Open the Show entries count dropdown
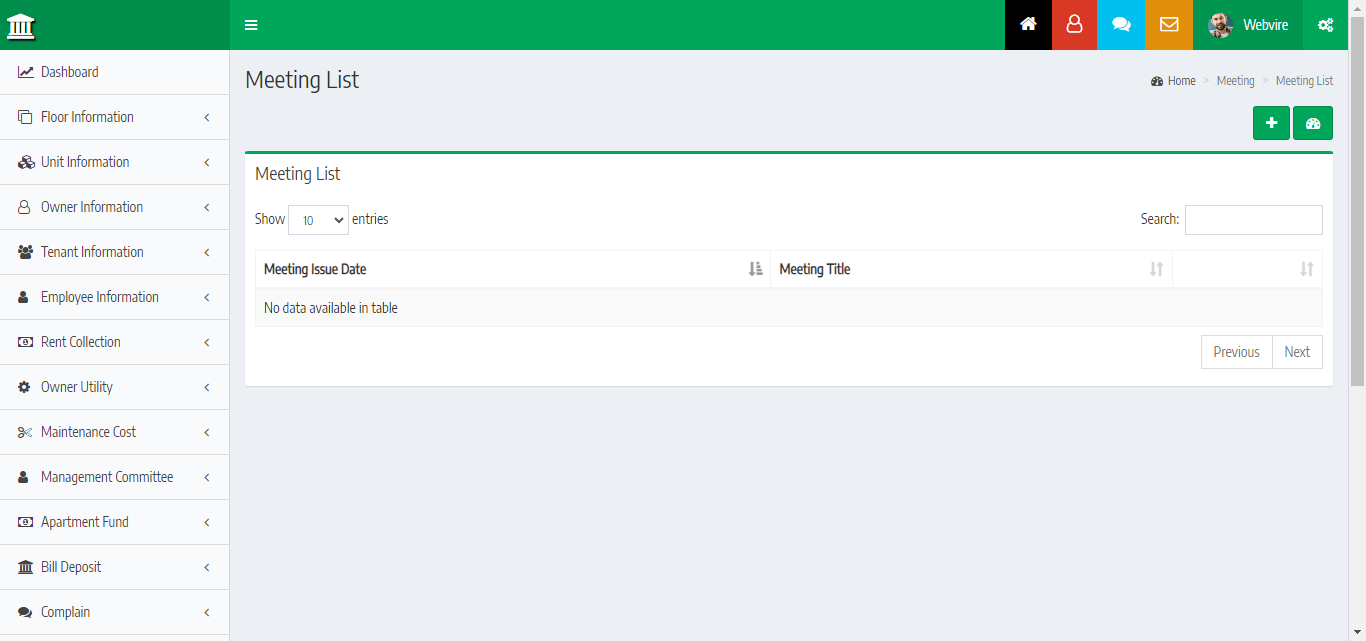The image size is (1366, 641). pos(318,220)
